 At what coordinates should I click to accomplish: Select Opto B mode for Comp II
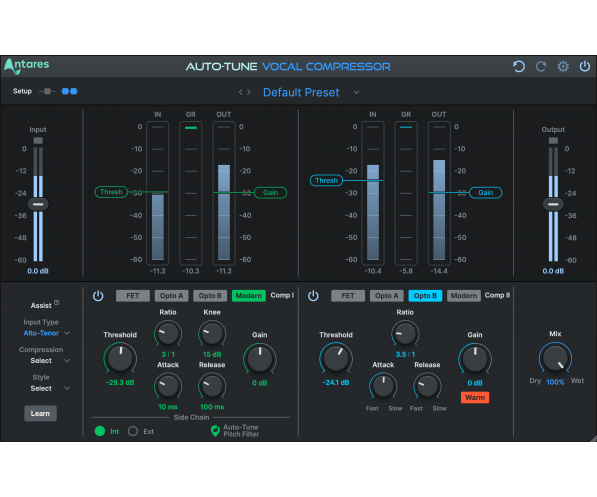425,296
